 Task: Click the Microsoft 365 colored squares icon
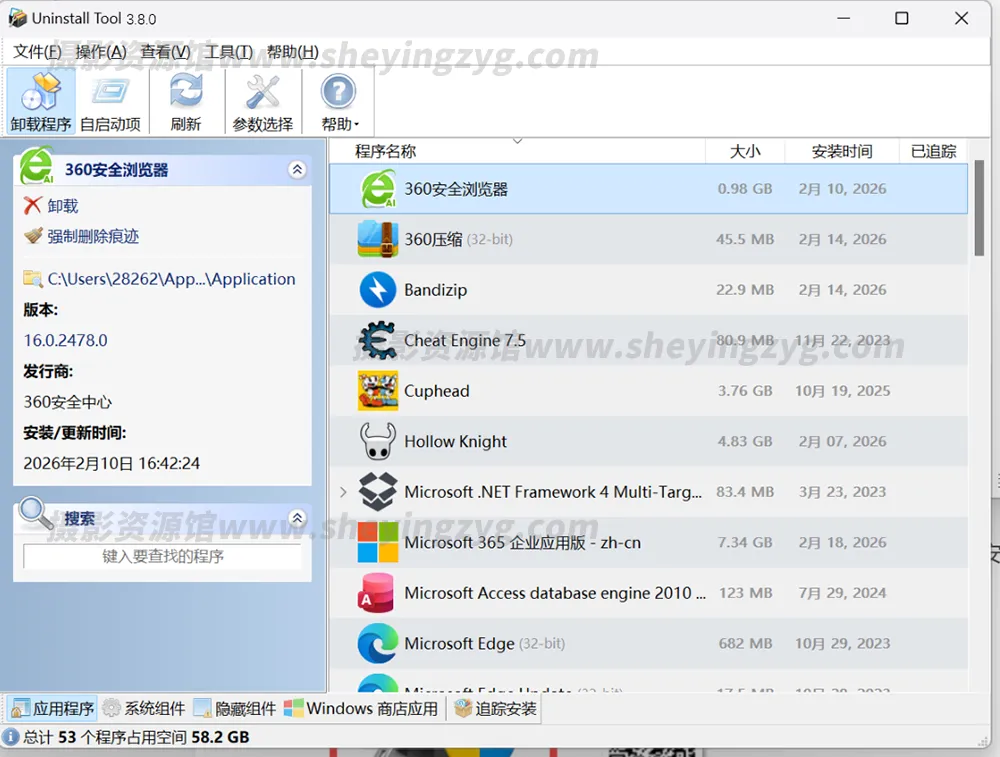[378, 542]
